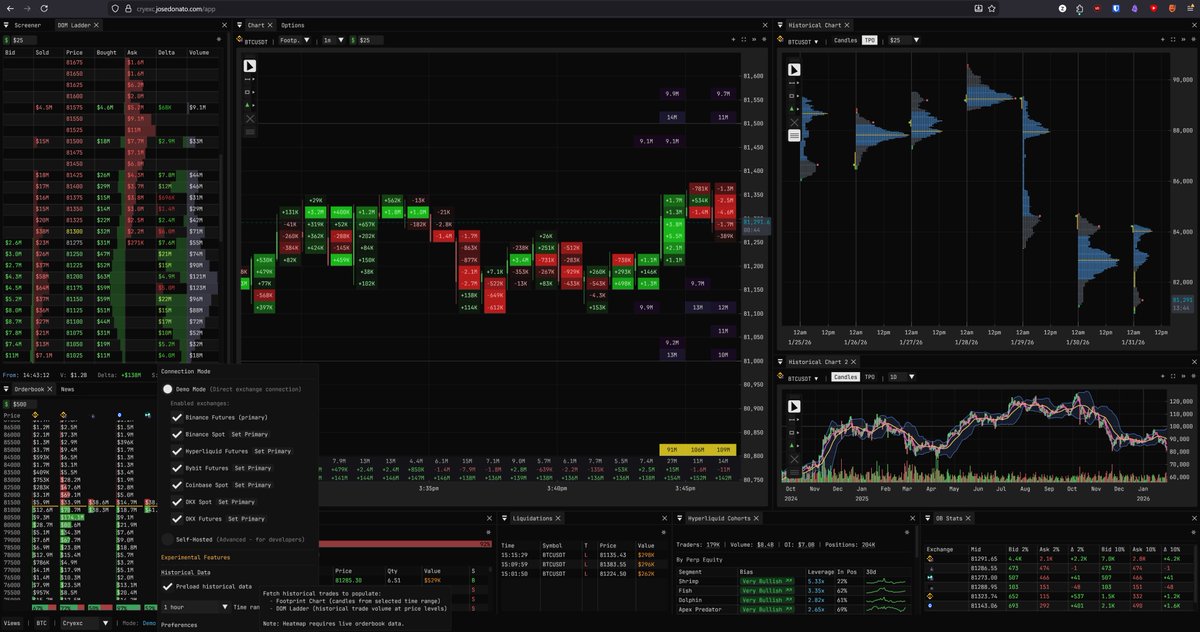The image size is (1200, 632).
Task: Set Hyperliquid Futures as primary
Action: [x=272, y=452]
